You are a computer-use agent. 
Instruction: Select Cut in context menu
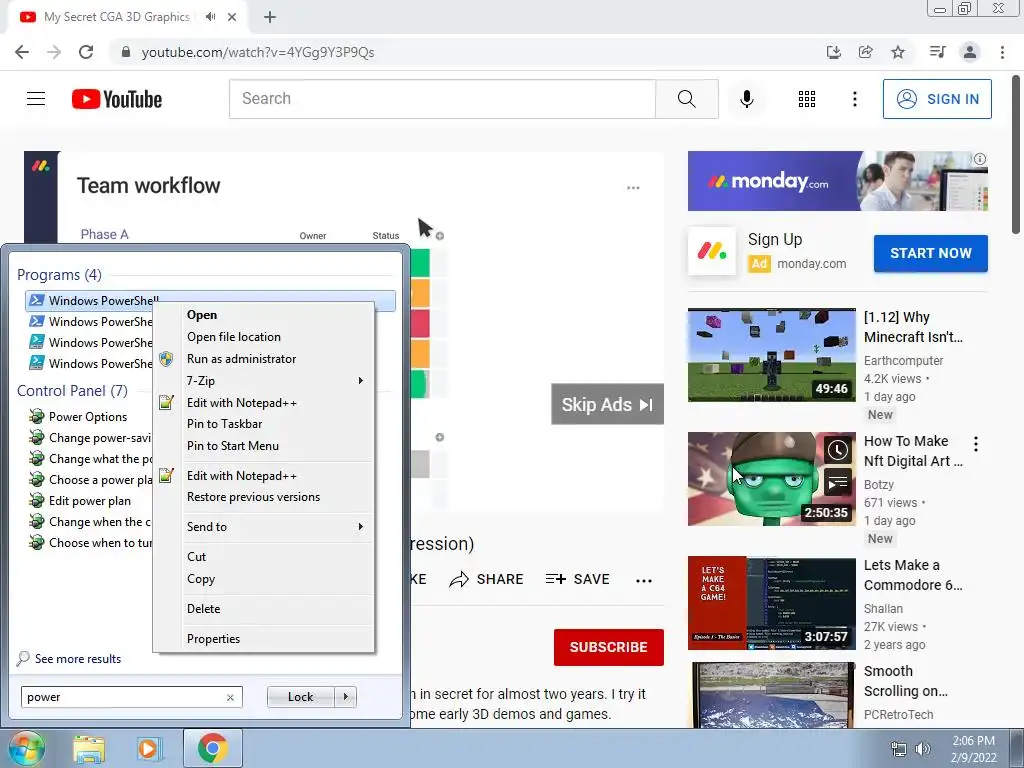pyautogui.click(x=266, y=557)
